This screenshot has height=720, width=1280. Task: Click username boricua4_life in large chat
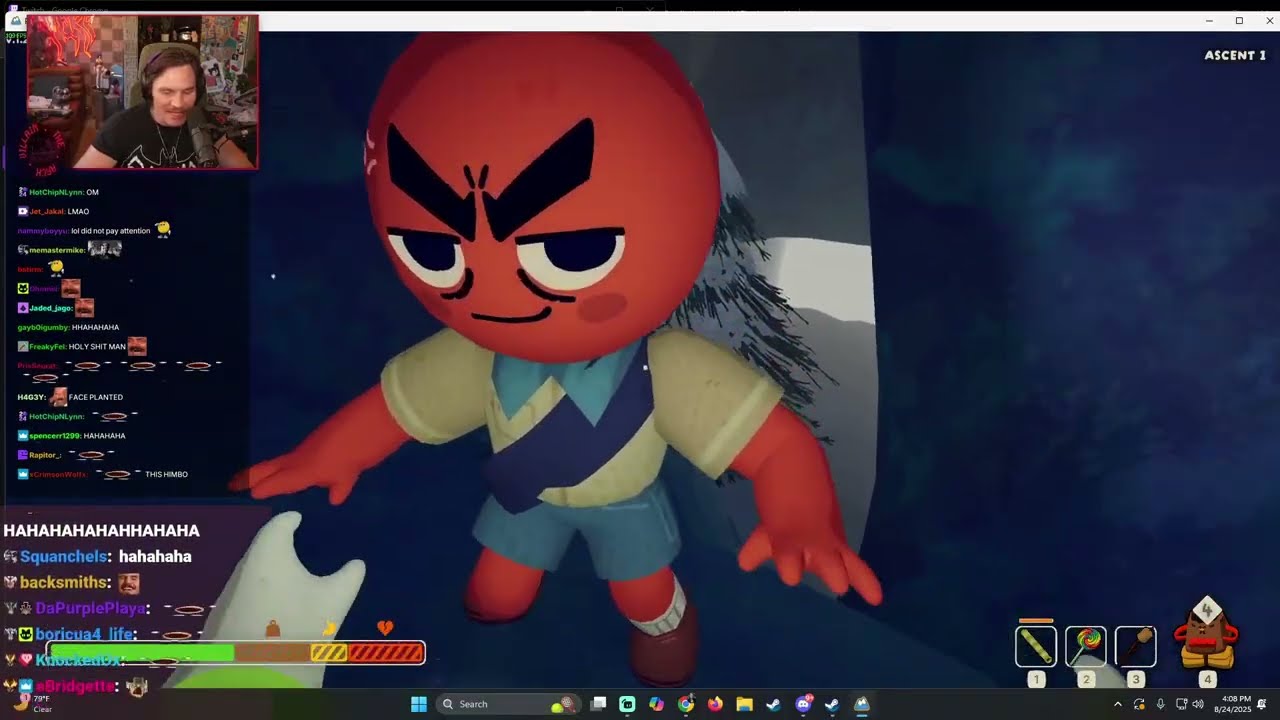coord(86,634)
